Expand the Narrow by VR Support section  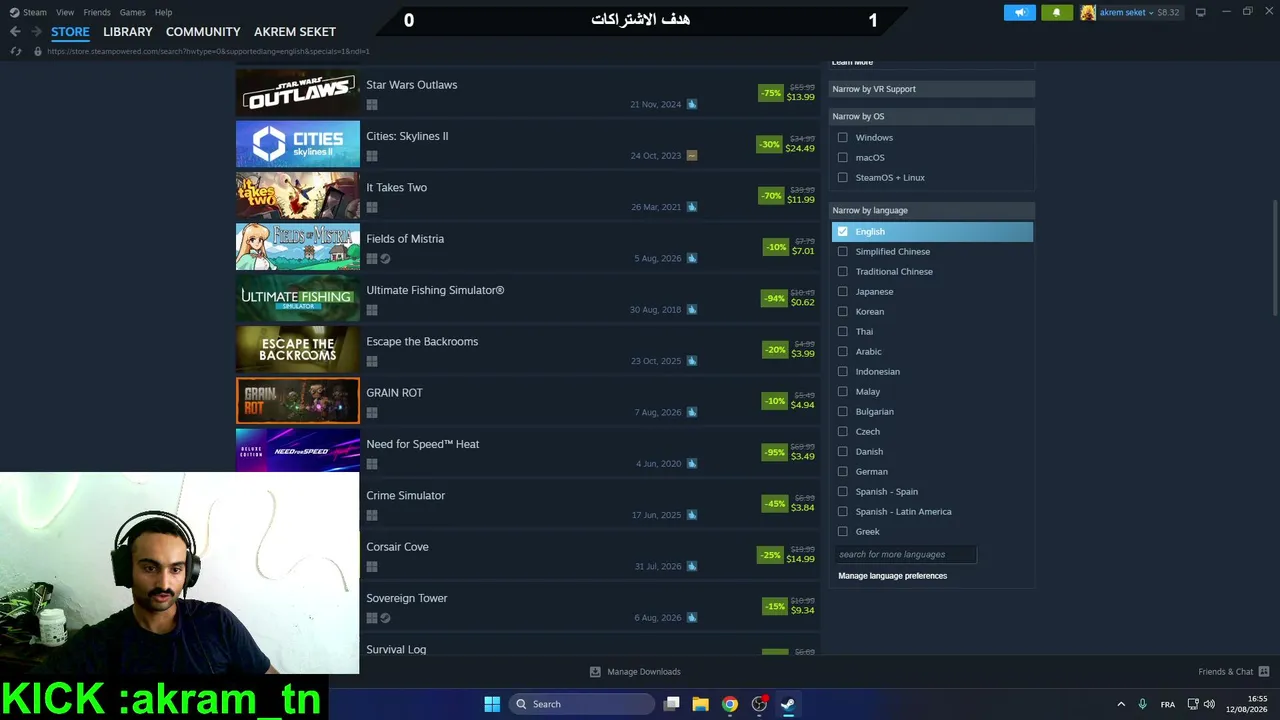[932, 89]
